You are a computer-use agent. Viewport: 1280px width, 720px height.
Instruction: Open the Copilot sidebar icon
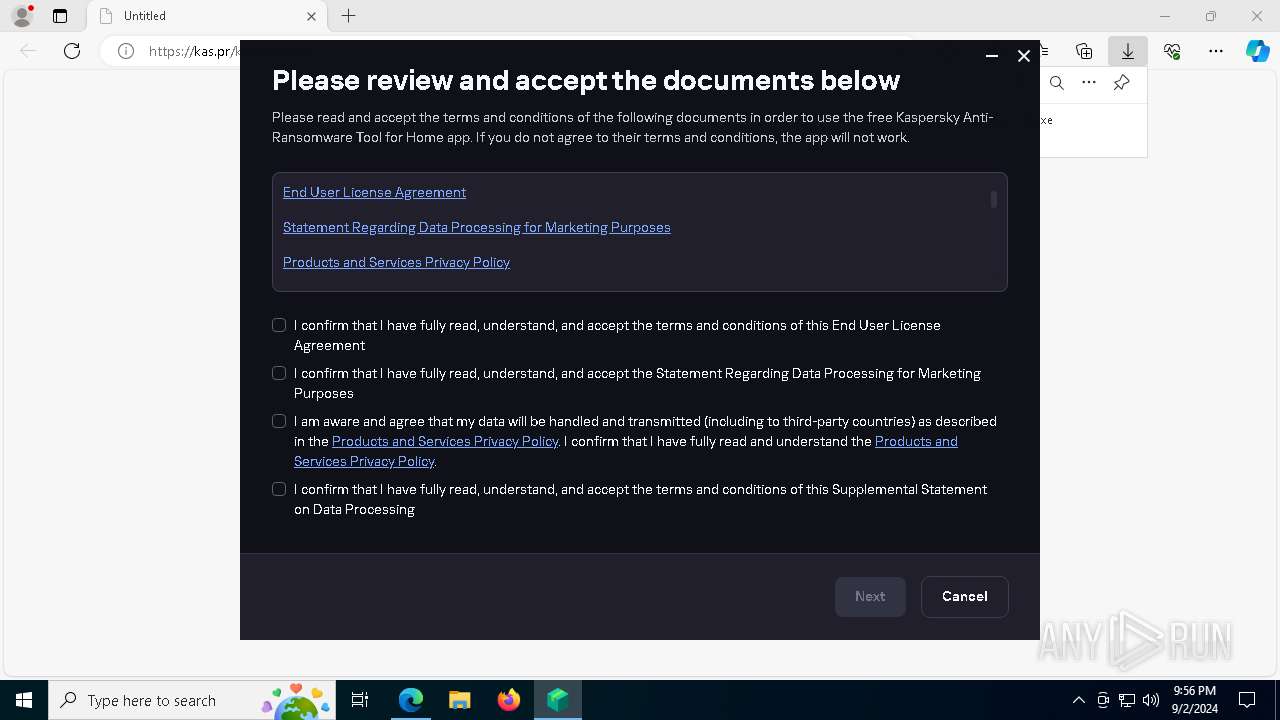(x=1257, y=51)
